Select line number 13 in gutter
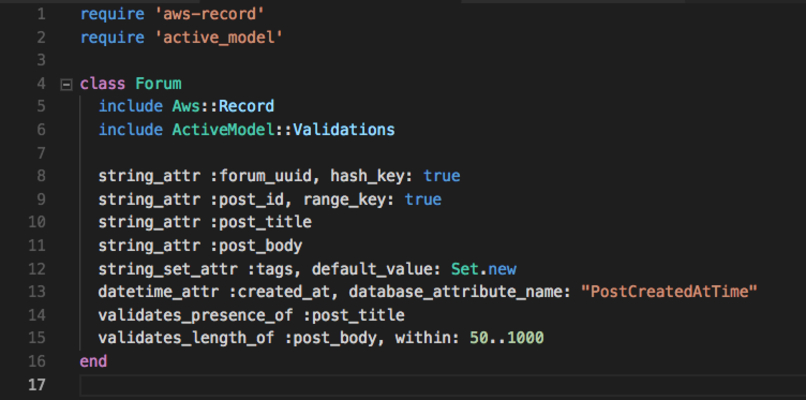 point(36,292)
